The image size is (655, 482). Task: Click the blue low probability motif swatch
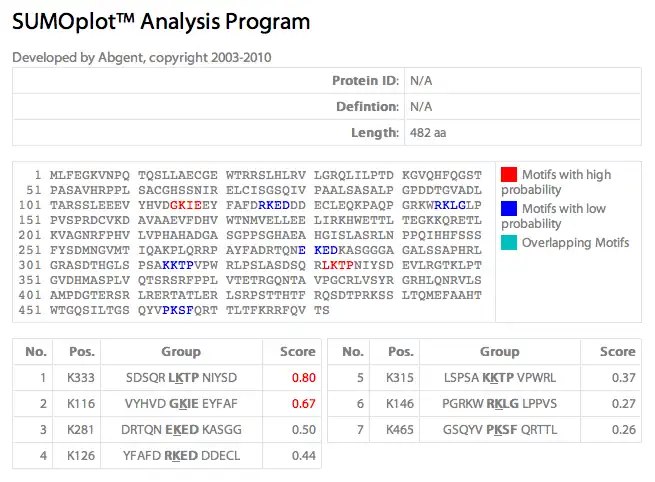click(508, 208)
